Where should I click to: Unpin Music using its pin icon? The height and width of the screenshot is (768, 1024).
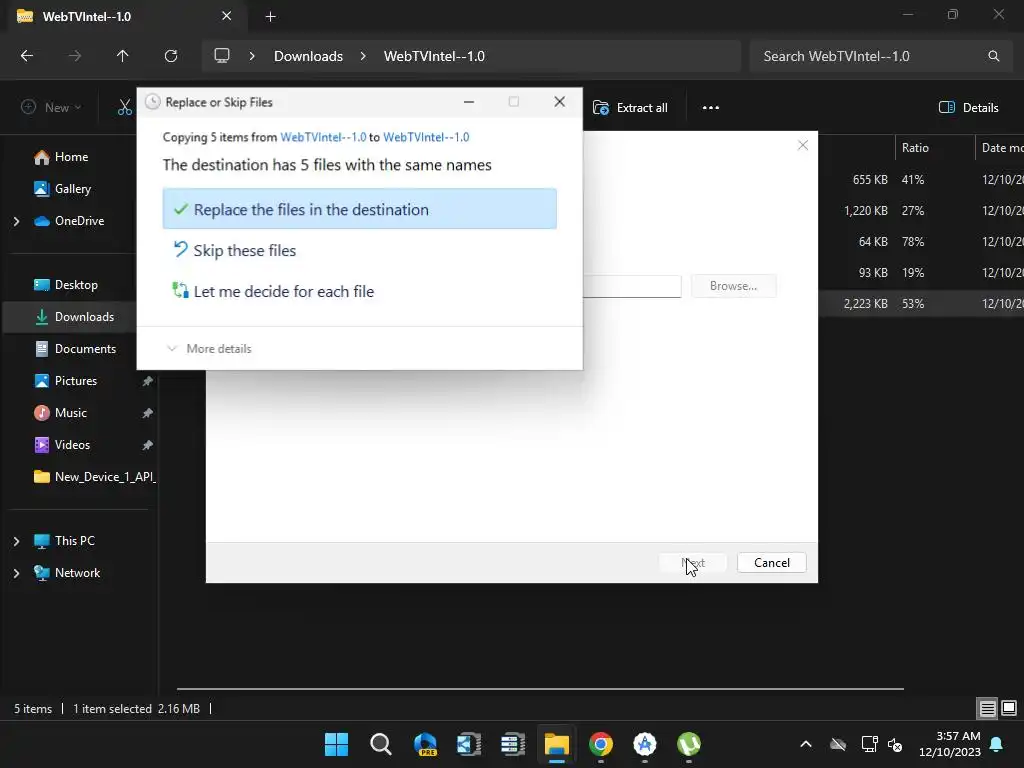[x=148, y=413]
